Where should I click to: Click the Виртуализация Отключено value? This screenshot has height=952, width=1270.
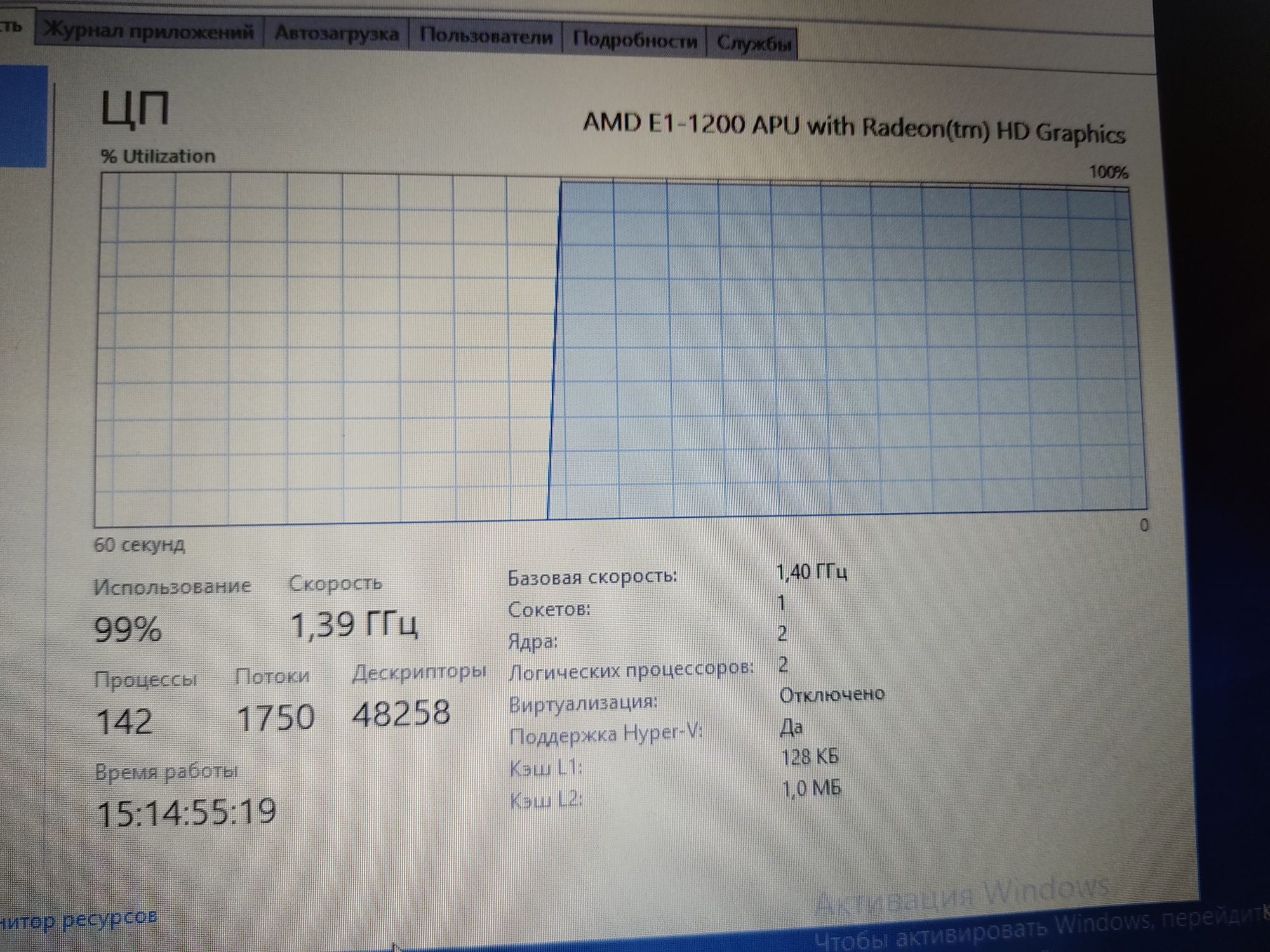(832, 694)
